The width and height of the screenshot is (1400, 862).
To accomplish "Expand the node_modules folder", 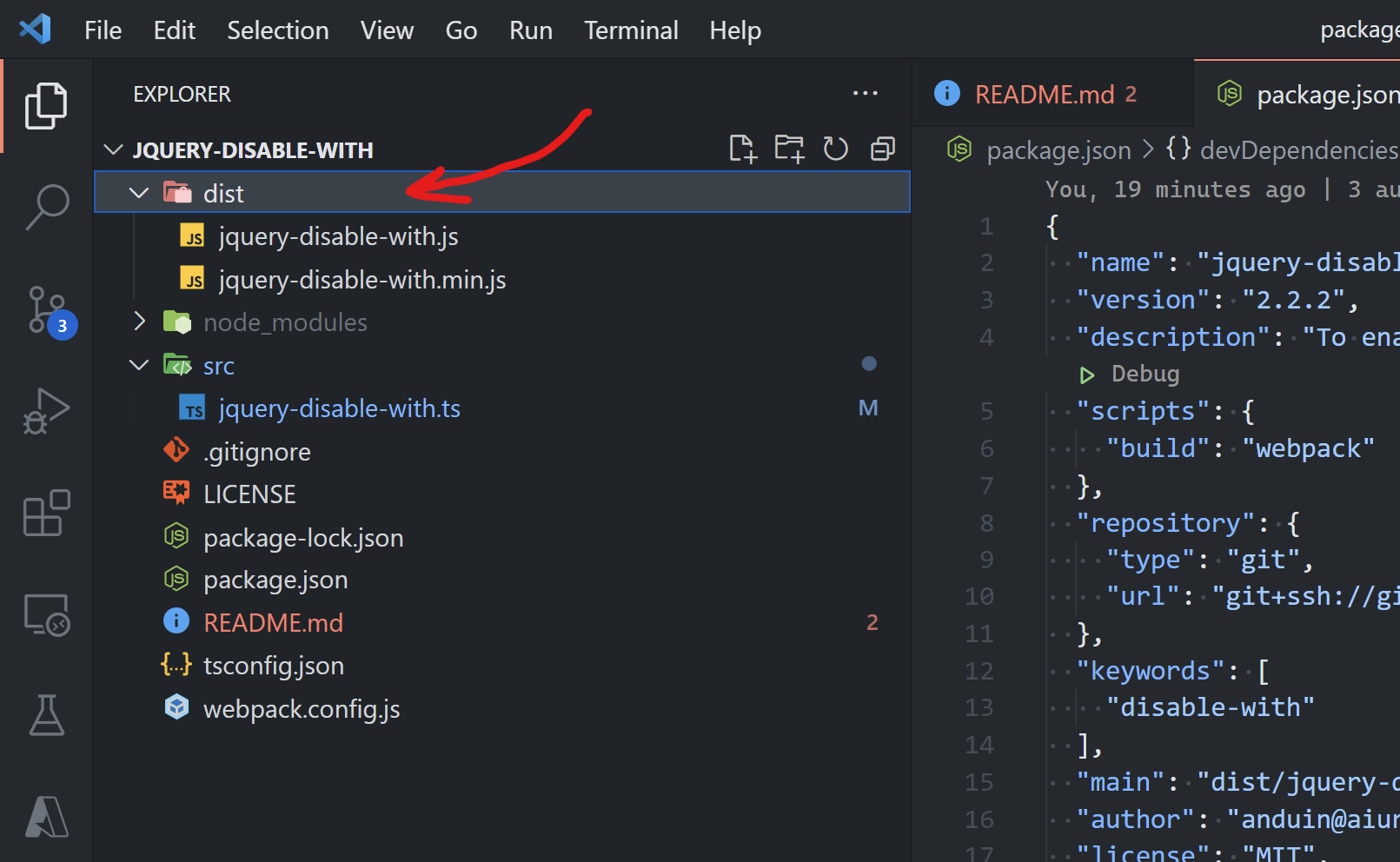I will click(139, 322).
